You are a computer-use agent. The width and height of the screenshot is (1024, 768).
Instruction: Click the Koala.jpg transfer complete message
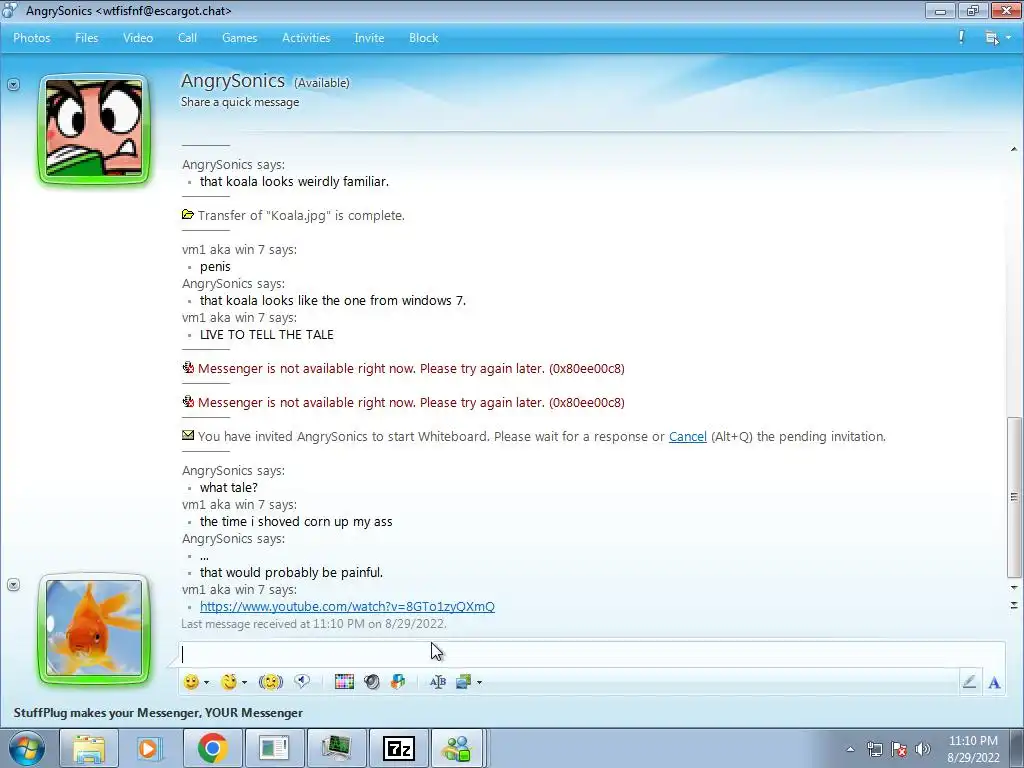[x=301, y=216]
